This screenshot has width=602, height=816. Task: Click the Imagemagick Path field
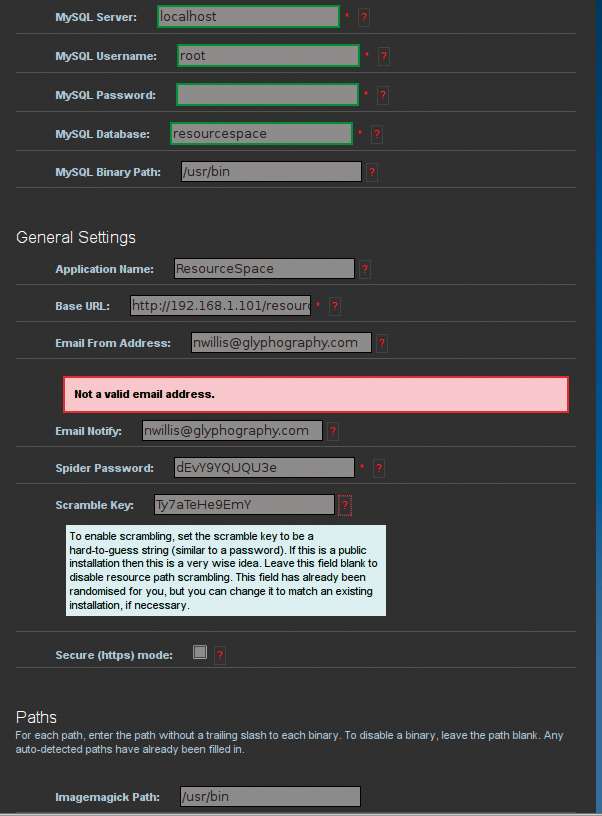[x=271, y=796]
